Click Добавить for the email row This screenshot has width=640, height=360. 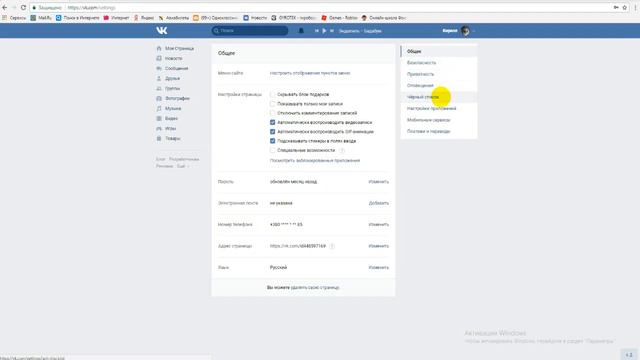(378, 203)
